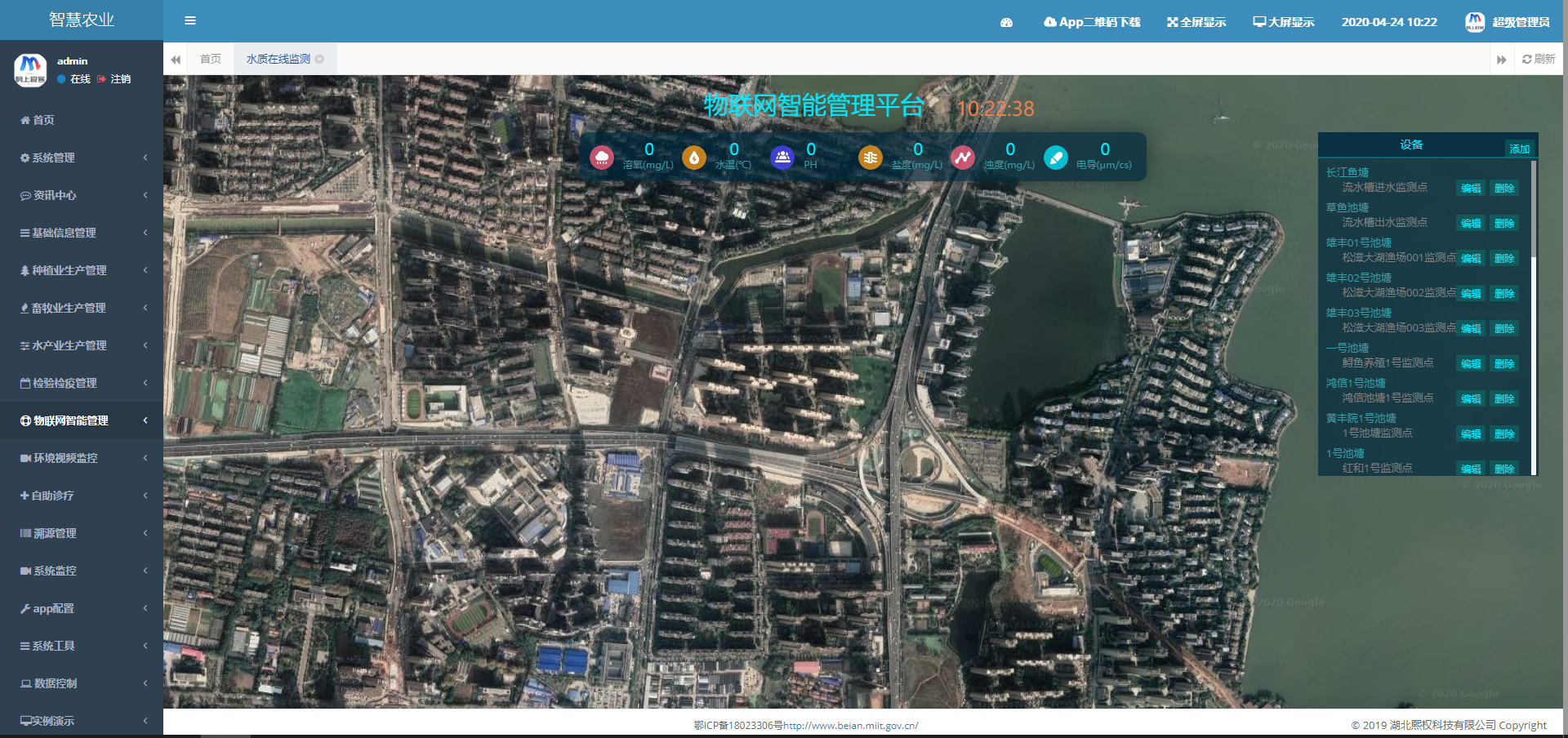Screen dimensions: 1568x738
Task: Delete 流水槽进水监测点 device
Action: click(1504, 188)
